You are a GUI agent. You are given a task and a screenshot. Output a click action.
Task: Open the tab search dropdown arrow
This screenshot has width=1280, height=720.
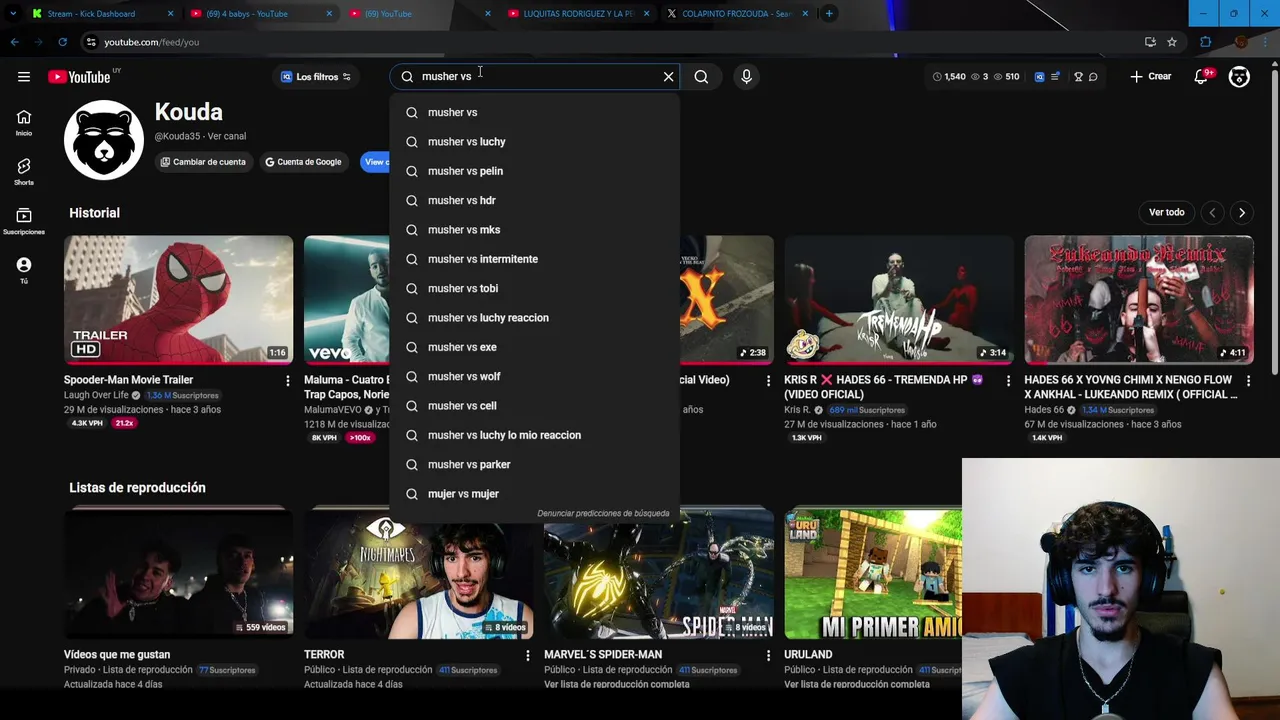click(x=13, y=13)
